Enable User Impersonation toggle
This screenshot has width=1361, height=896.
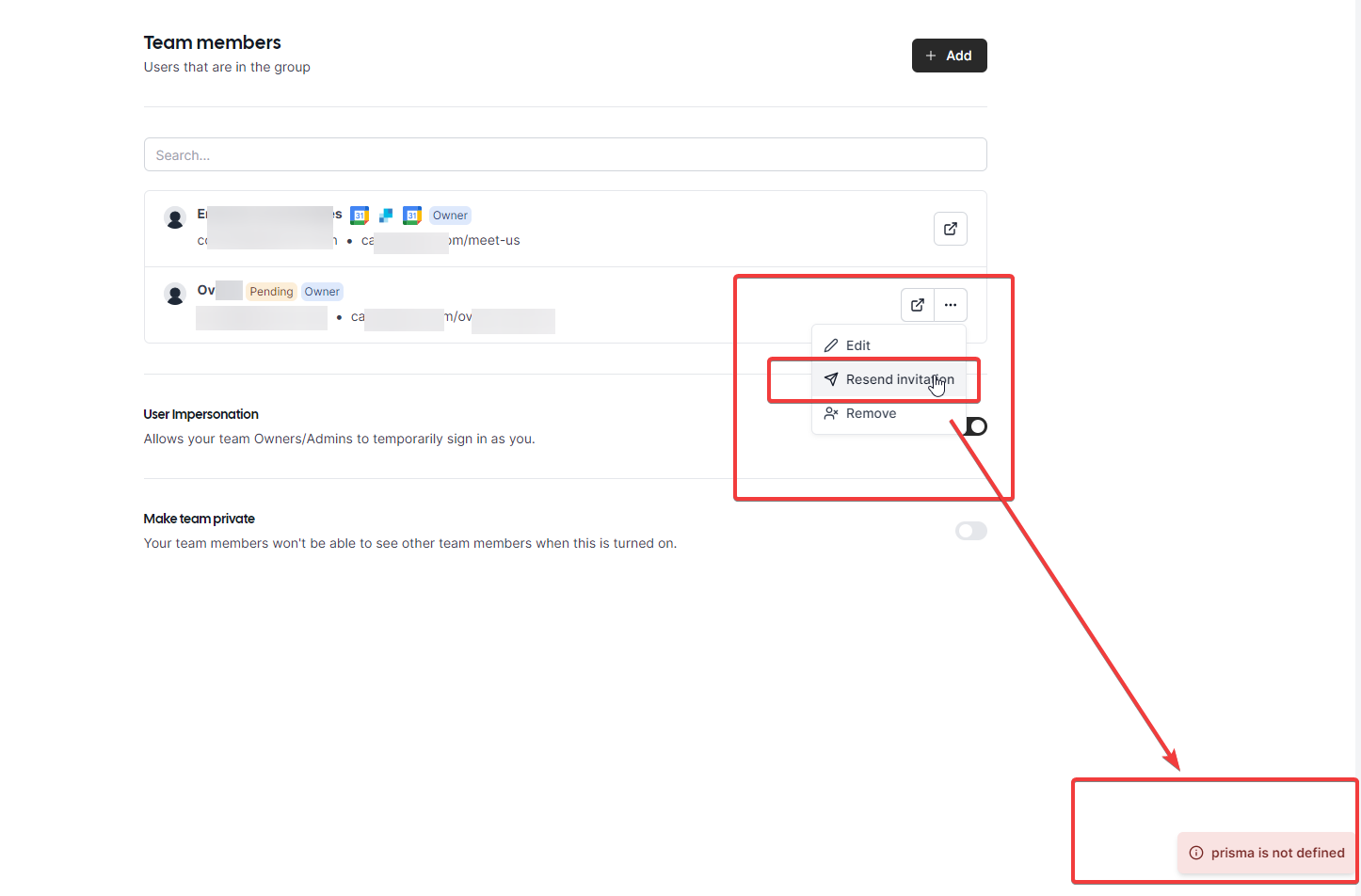tap(976, 425)
